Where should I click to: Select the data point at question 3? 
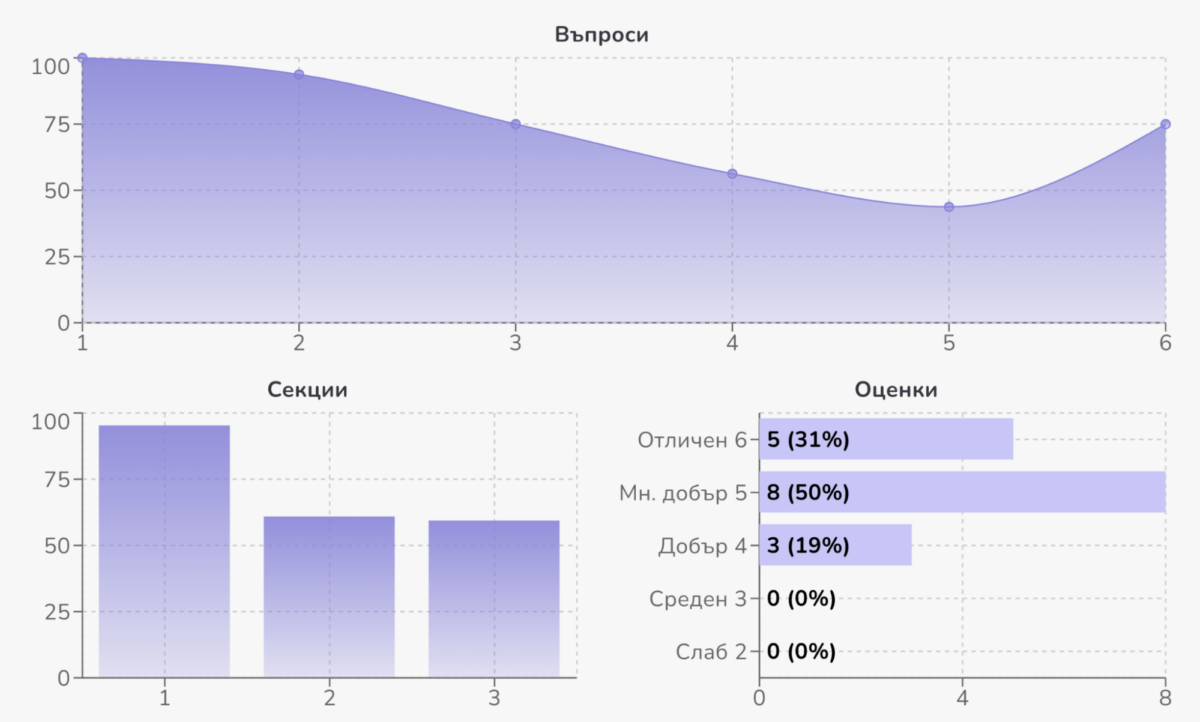pos(516,124)
